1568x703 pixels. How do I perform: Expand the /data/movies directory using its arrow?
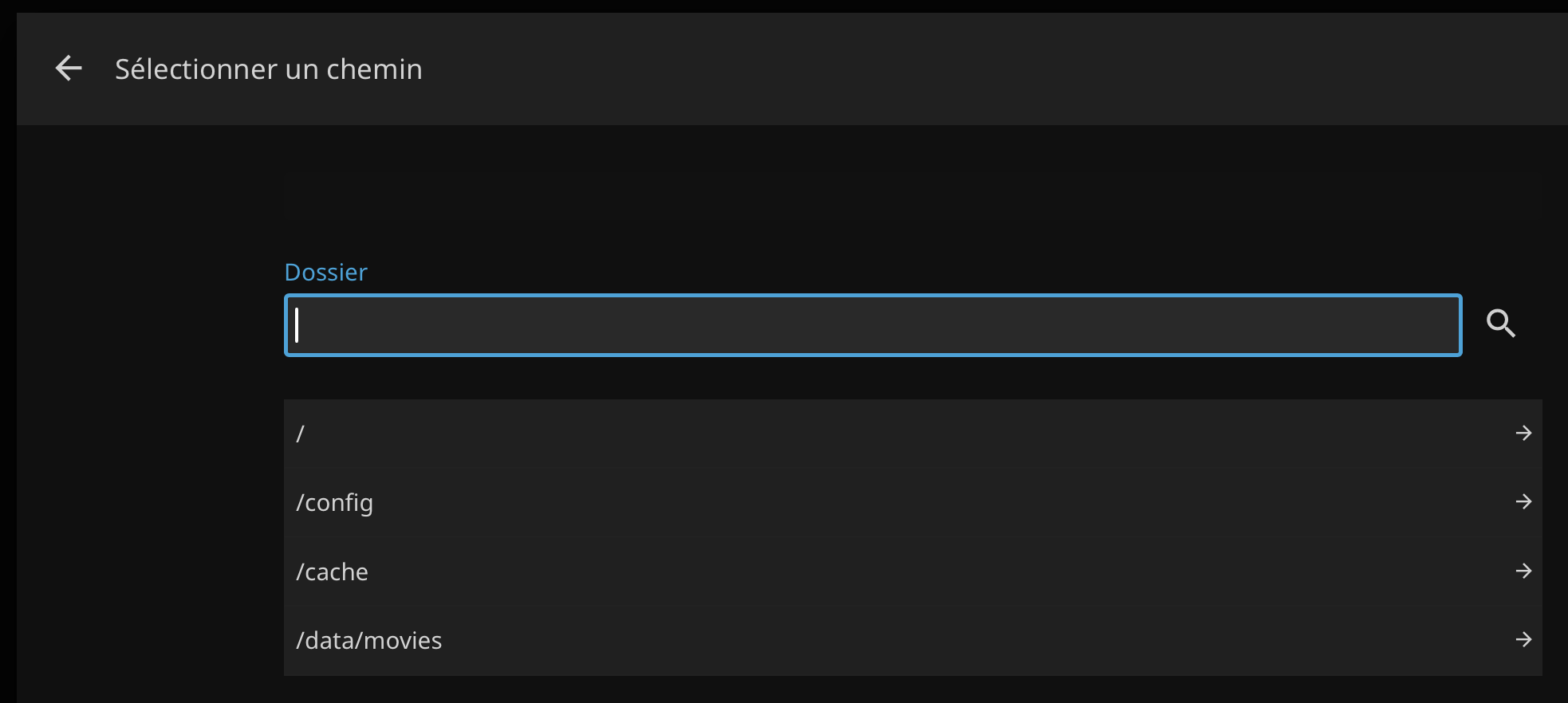(1523, 639)
